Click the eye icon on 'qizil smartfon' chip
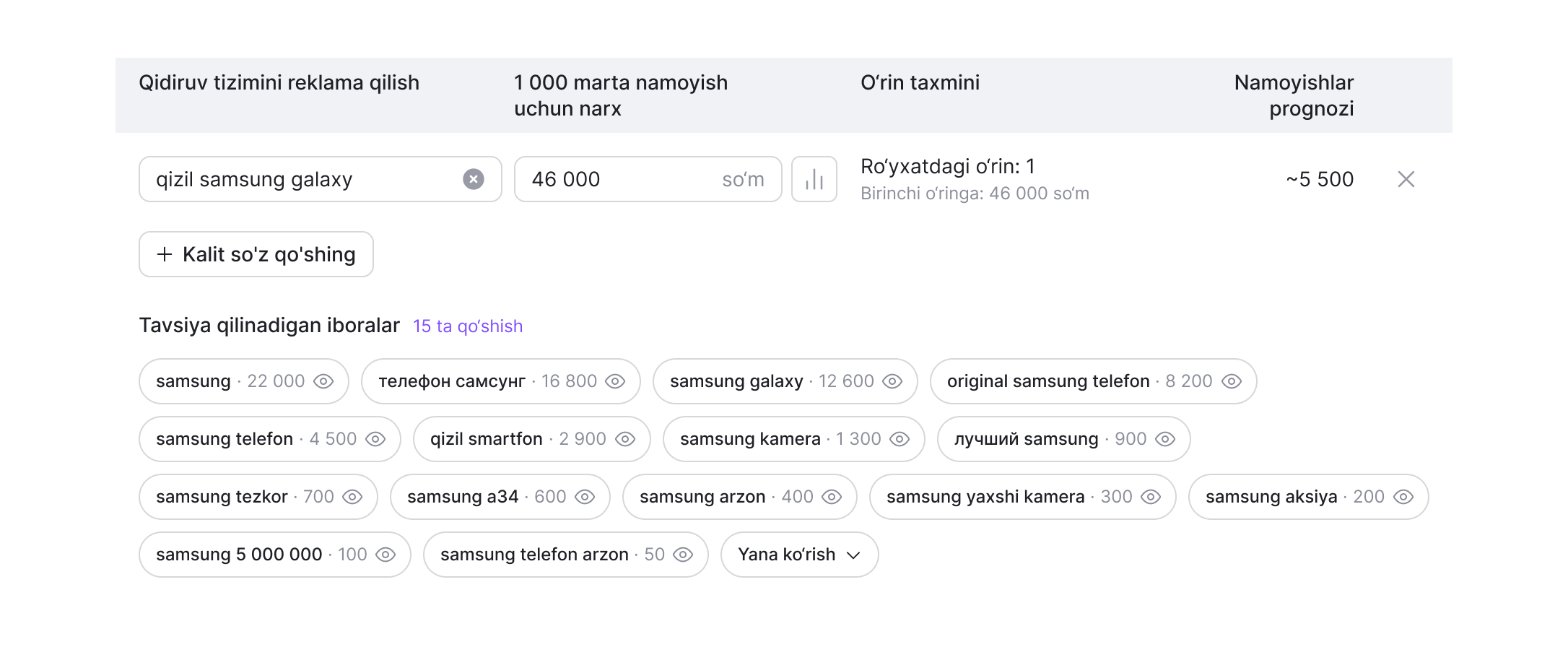1568x647 pixels. [x=625, y=439]
